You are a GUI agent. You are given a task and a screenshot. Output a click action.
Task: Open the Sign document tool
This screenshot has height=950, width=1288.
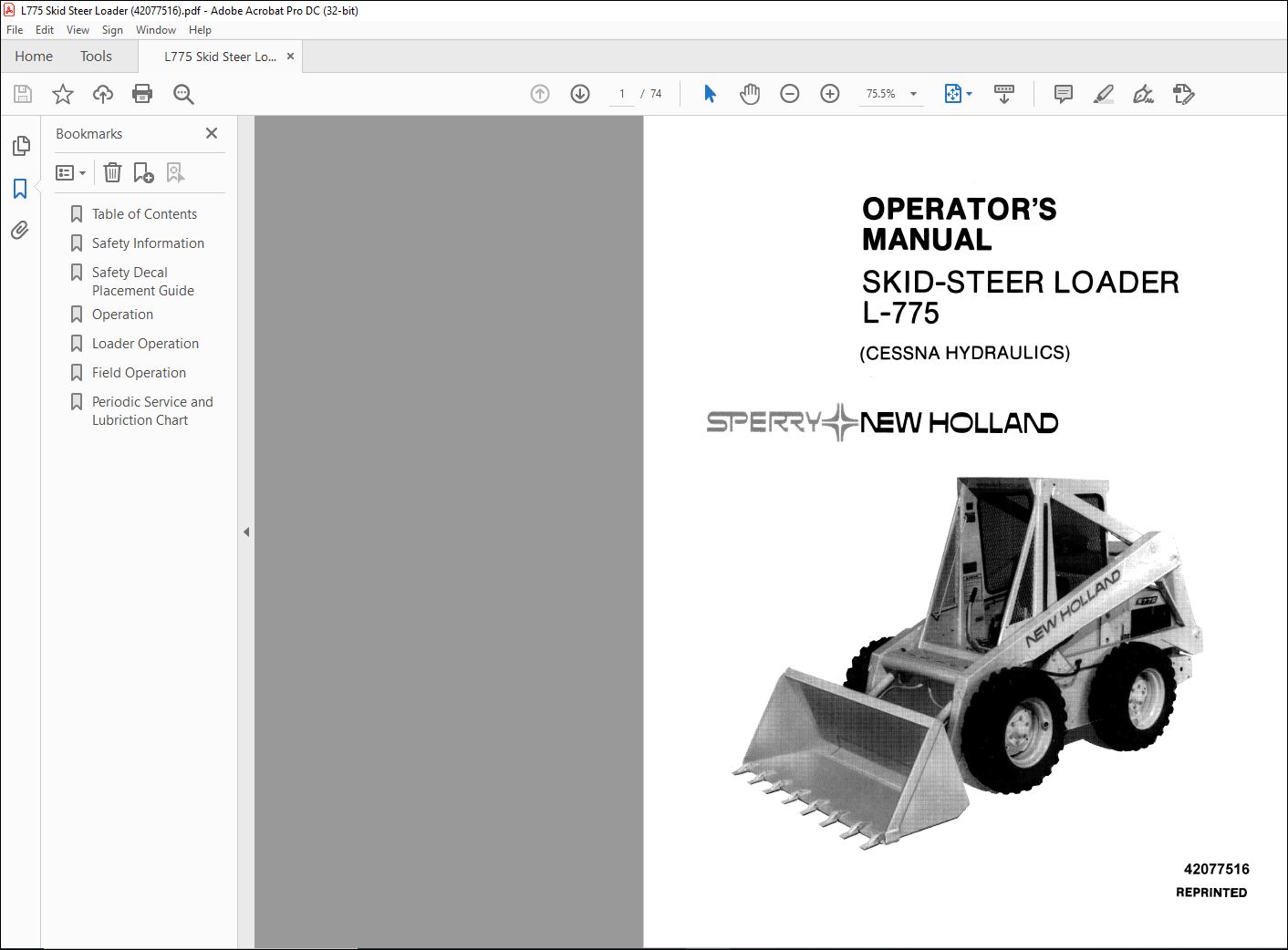(x=1143, y=94)
